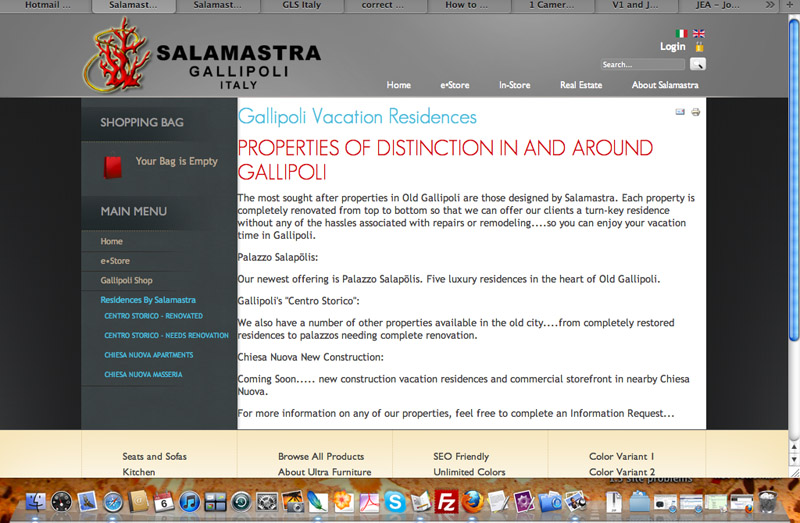Viewport: 800px width, 523px height.
Task: Open Real Estate in top navigation
Action: coord(581,85)
